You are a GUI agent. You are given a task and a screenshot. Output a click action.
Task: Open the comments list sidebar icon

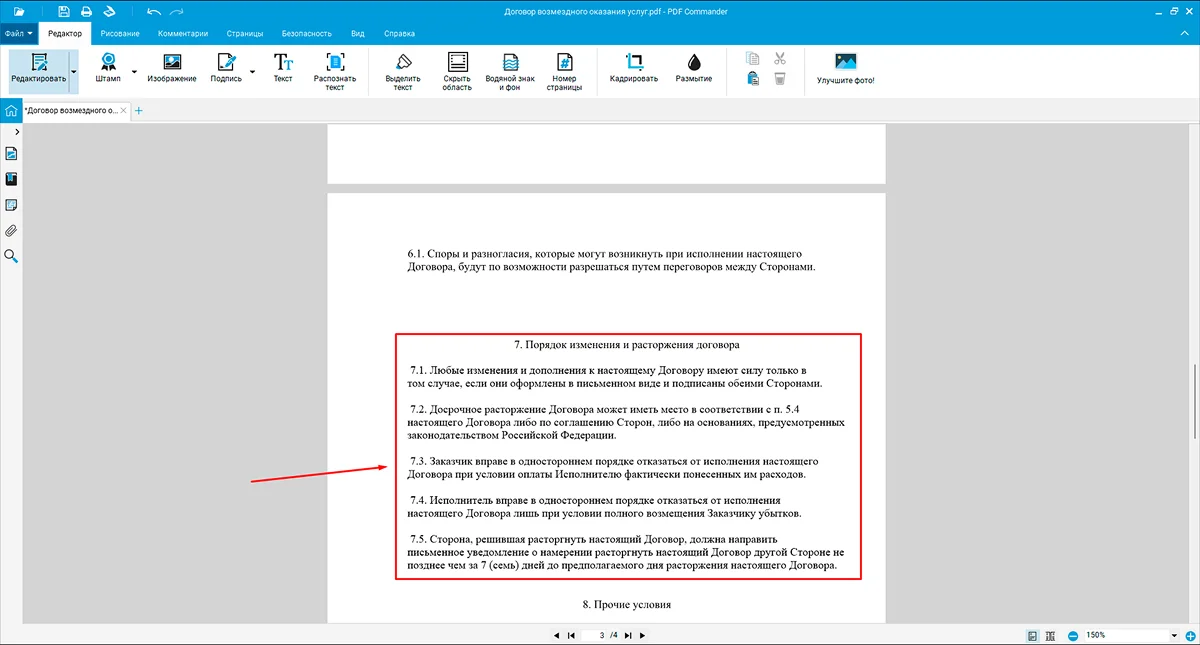[x=12, y=205]
